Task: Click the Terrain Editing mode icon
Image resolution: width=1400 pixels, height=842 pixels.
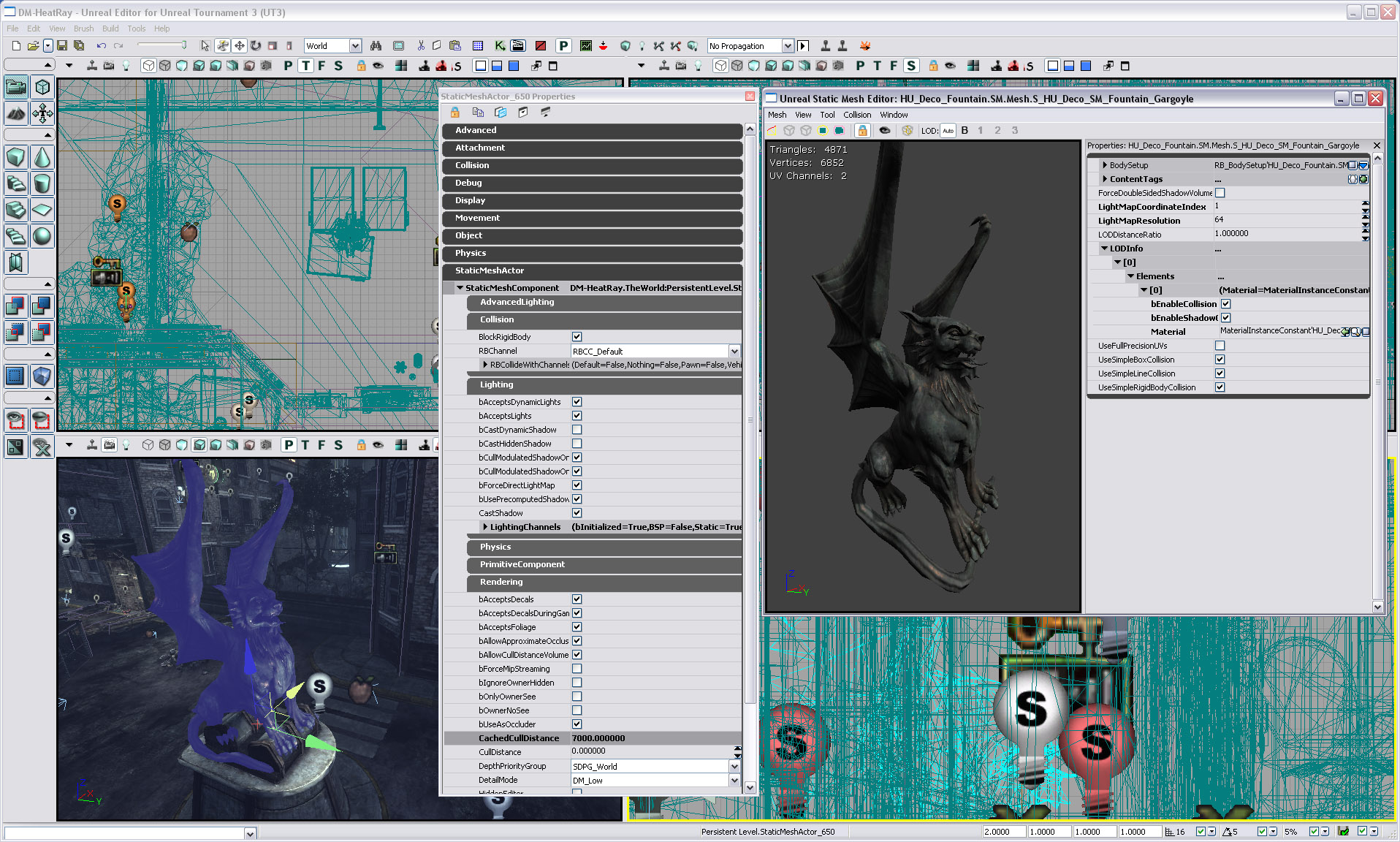Action: point(16,113)
